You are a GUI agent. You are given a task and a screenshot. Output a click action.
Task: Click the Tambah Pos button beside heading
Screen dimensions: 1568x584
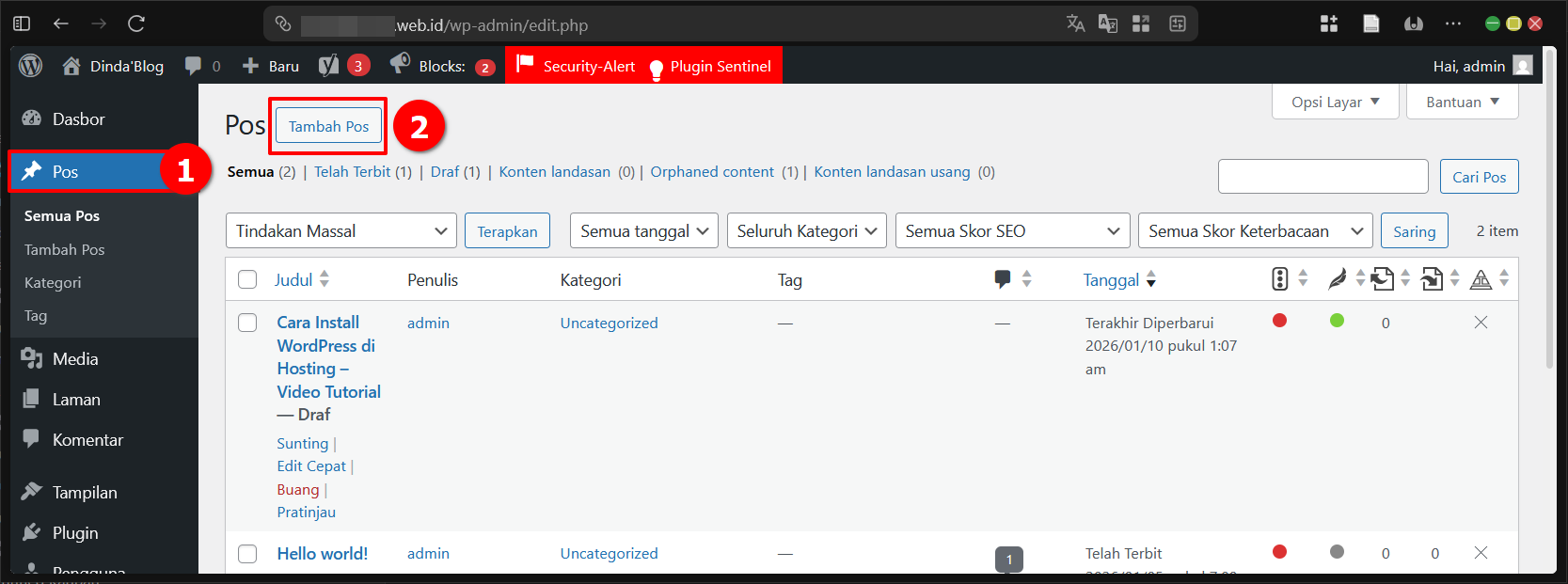[328, 126]
